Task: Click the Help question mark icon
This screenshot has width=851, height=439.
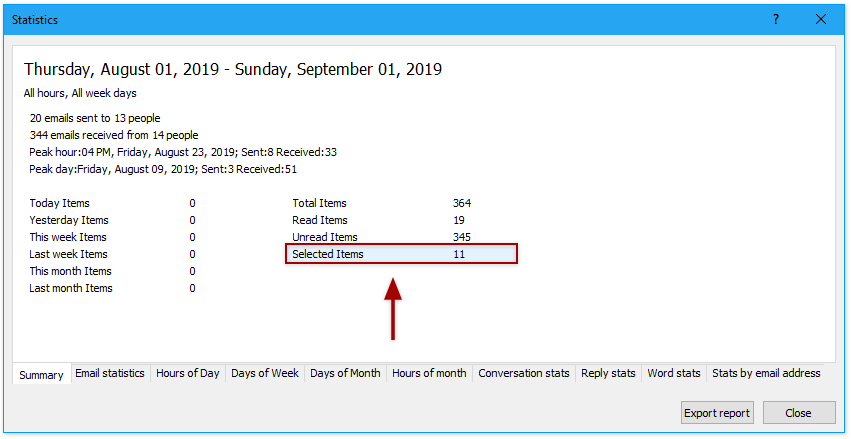Action: pyautogui.click(x=776, y=19)
